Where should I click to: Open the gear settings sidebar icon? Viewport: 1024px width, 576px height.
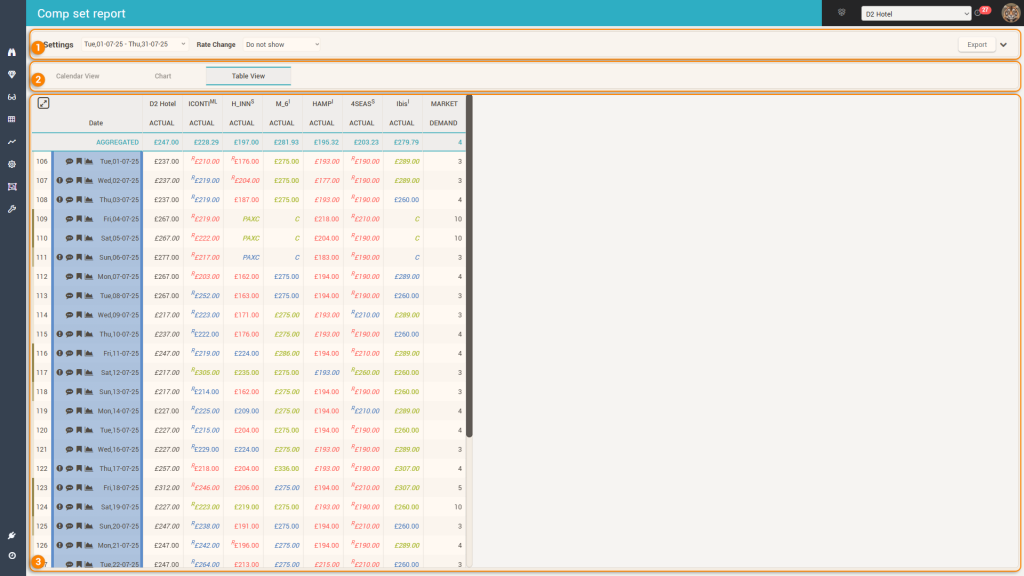click(12, 165)
